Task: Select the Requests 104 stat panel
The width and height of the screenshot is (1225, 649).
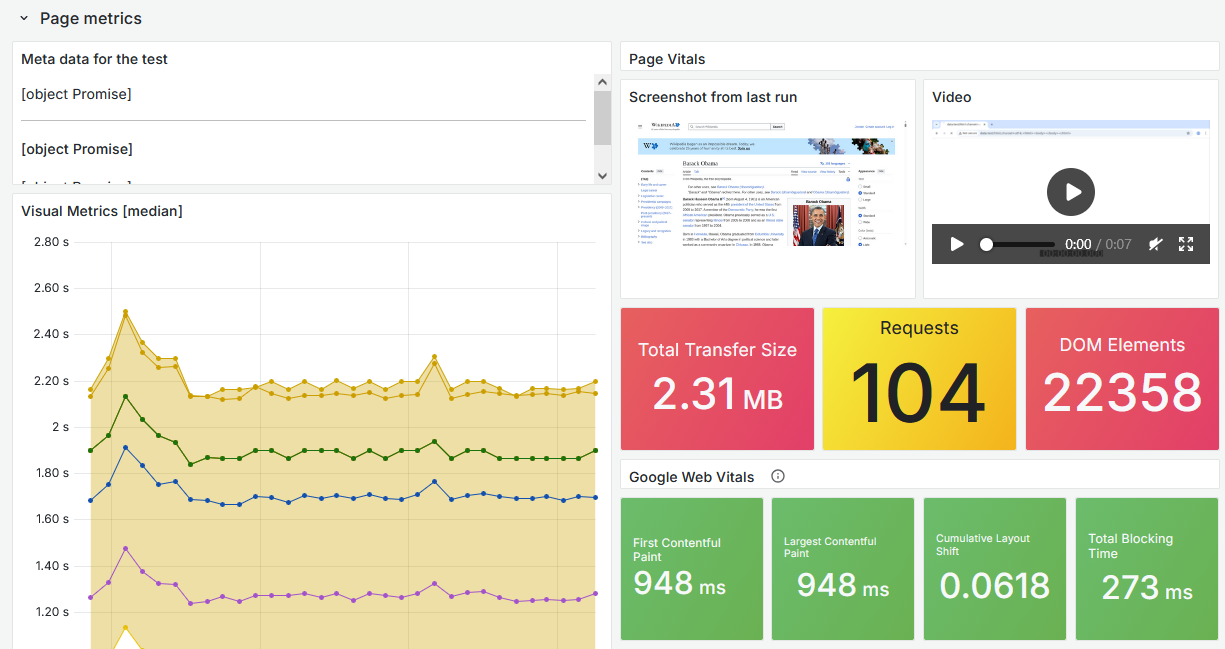Action: tap(919, 379)
